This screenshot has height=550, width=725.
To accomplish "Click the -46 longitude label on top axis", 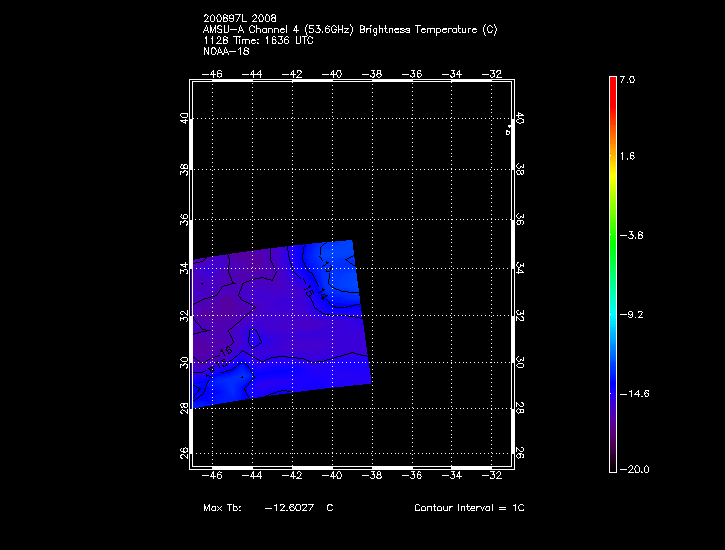I will coord(213,73).
